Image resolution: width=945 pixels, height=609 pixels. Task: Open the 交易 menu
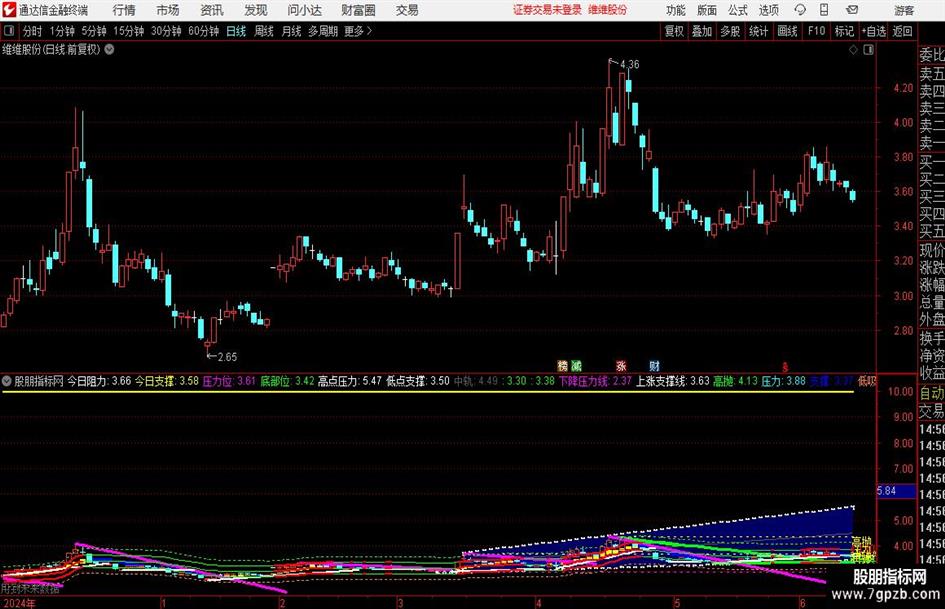(x=407, y=10)
